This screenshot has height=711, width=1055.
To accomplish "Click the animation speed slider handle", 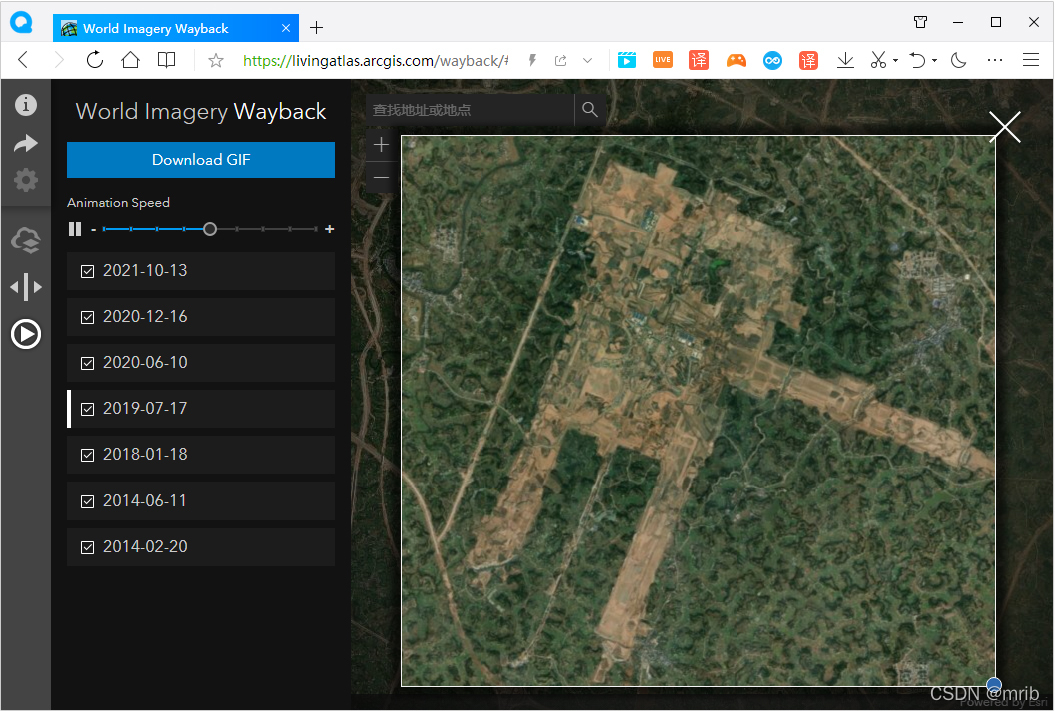I will tap(210, 229).
